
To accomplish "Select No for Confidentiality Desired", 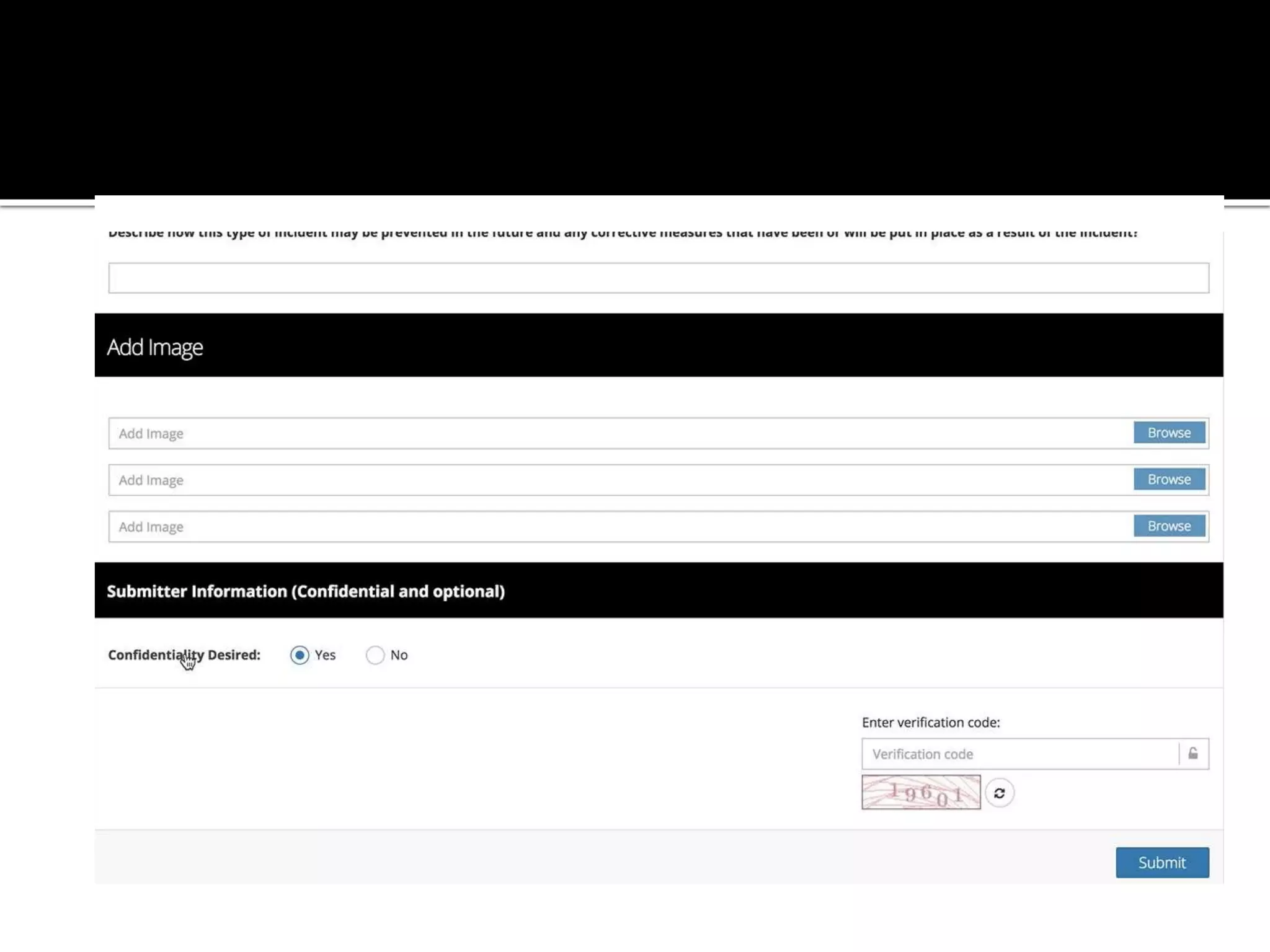I will (375, 655).
